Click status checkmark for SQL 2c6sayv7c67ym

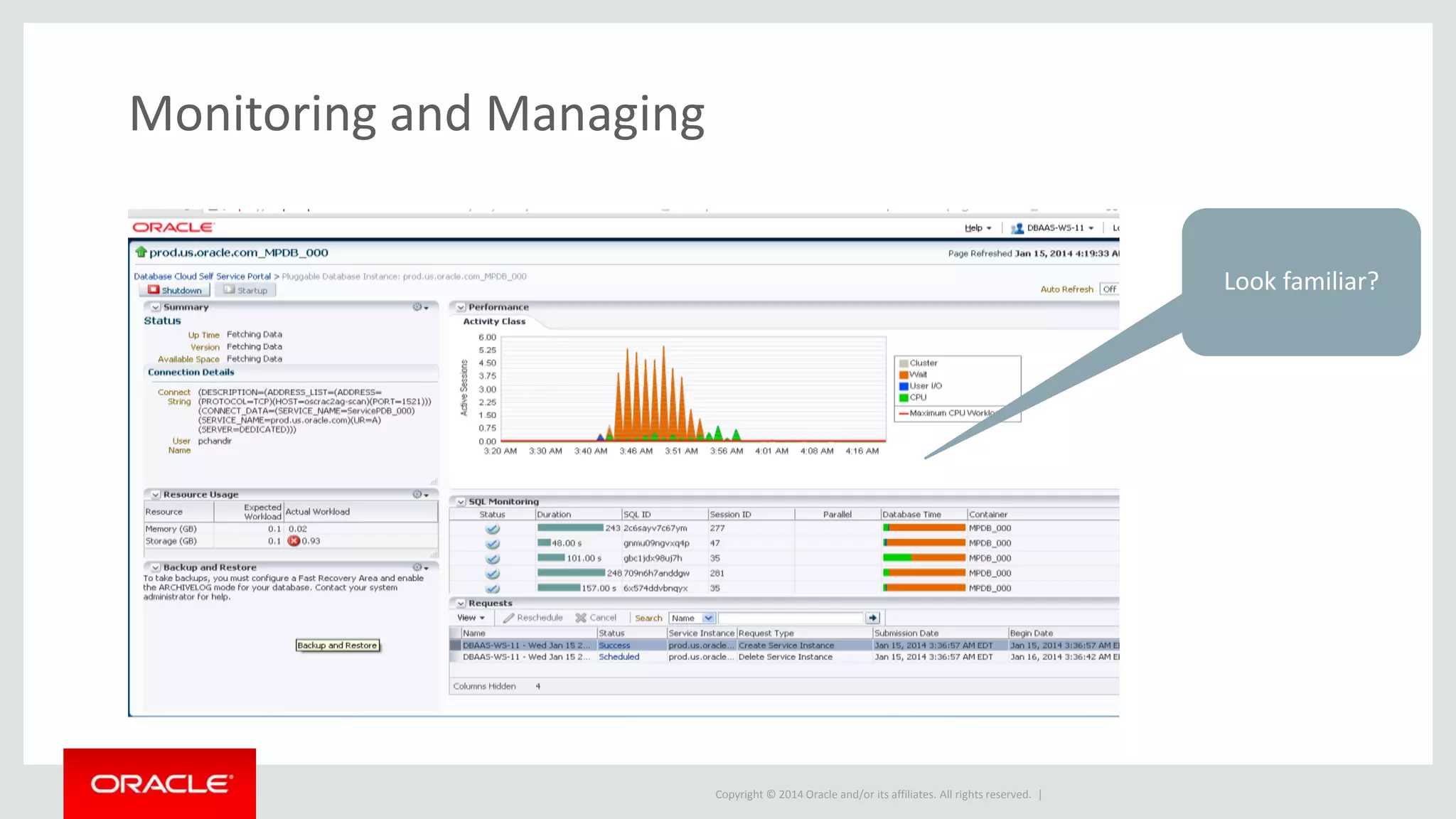(x=492, y=529)
